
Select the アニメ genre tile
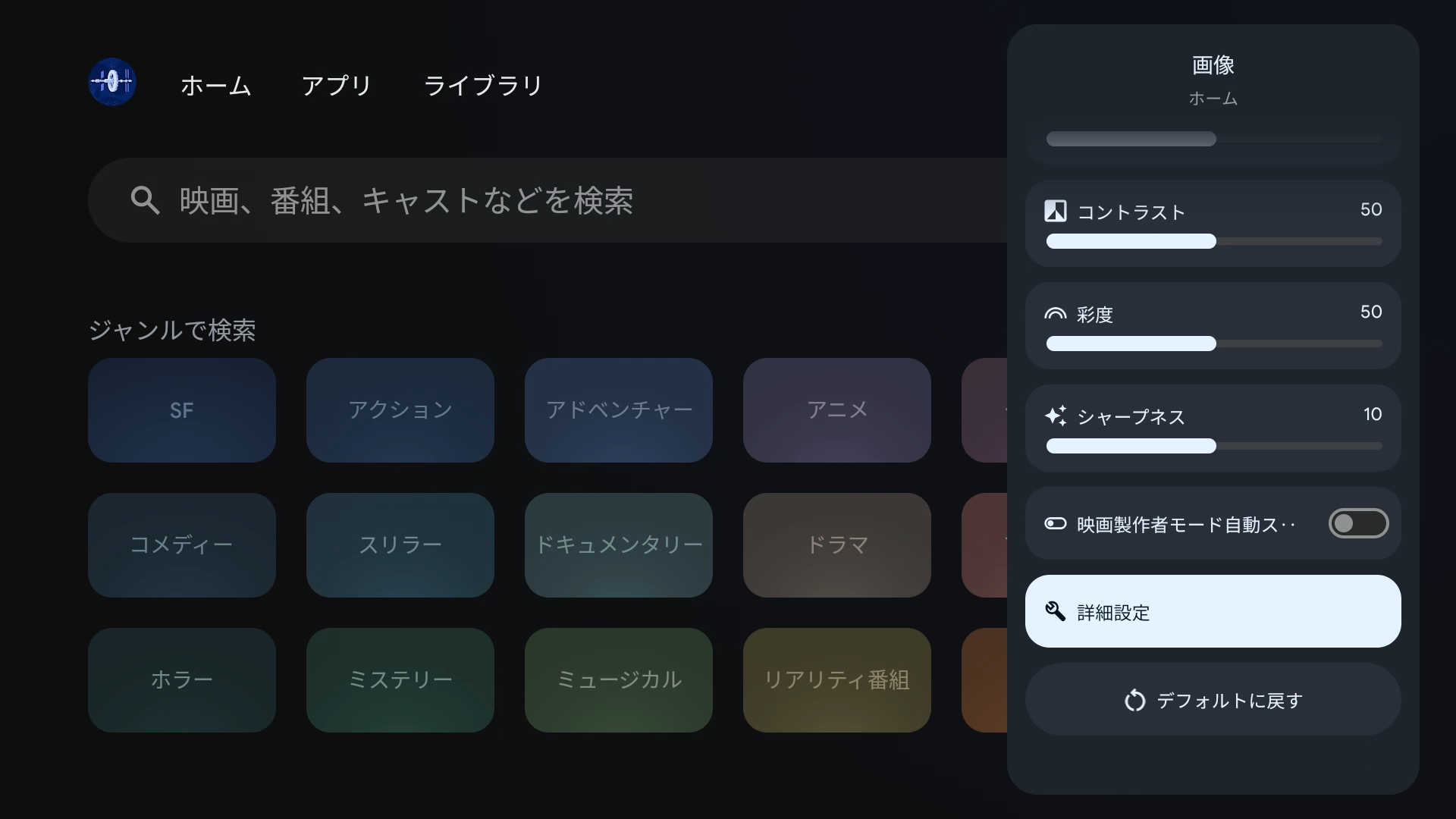click(836, 410)
